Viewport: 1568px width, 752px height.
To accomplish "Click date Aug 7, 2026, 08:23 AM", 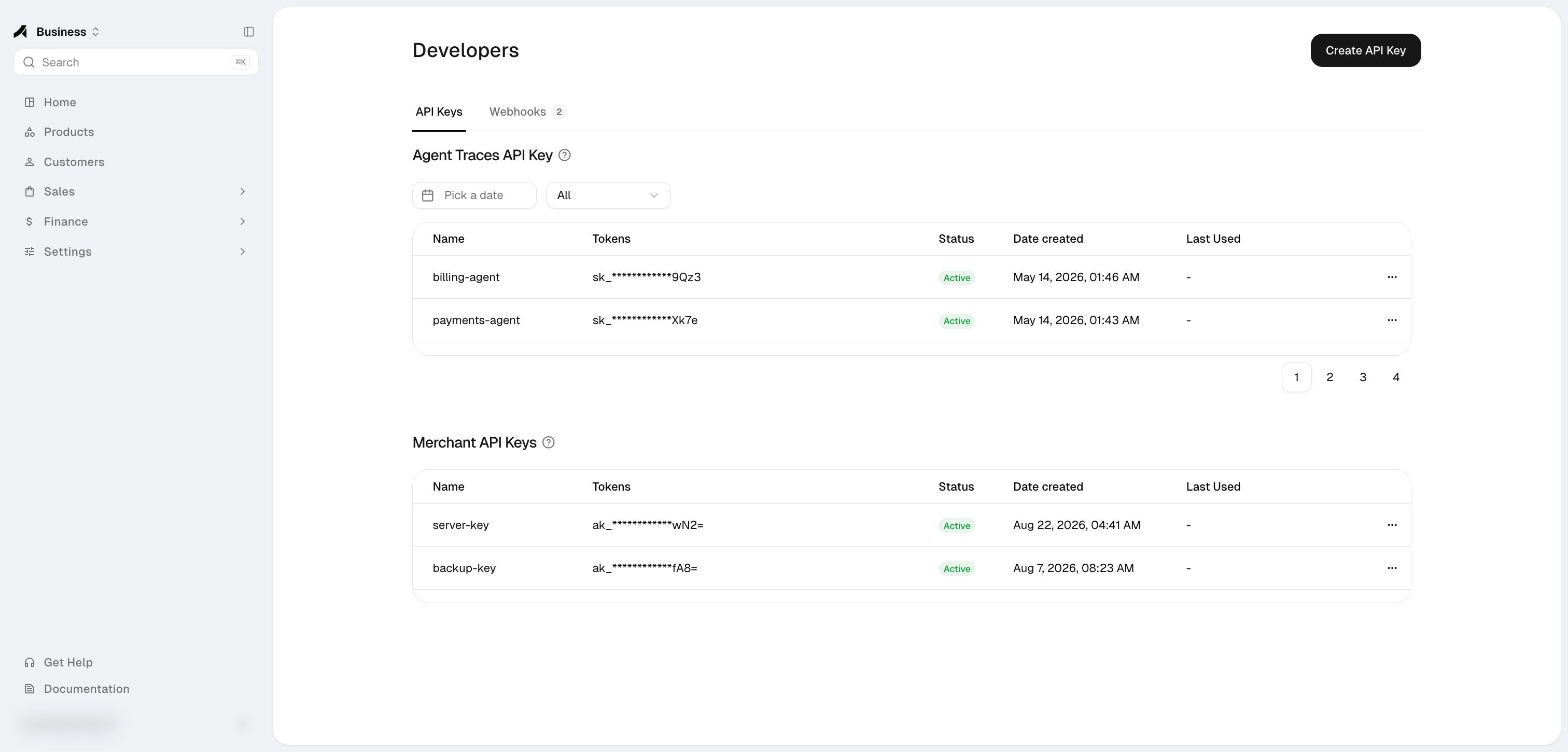I will [1073, 568].
